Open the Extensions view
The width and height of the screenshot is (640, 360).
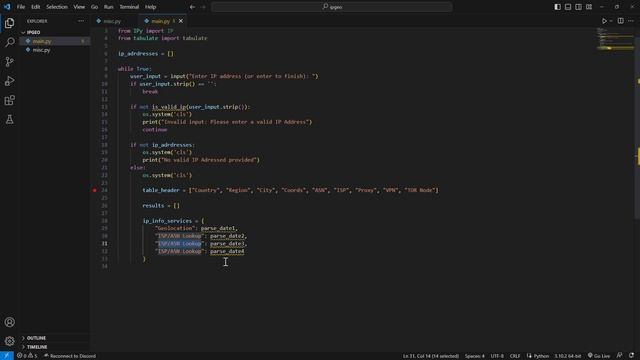(9, 100)
